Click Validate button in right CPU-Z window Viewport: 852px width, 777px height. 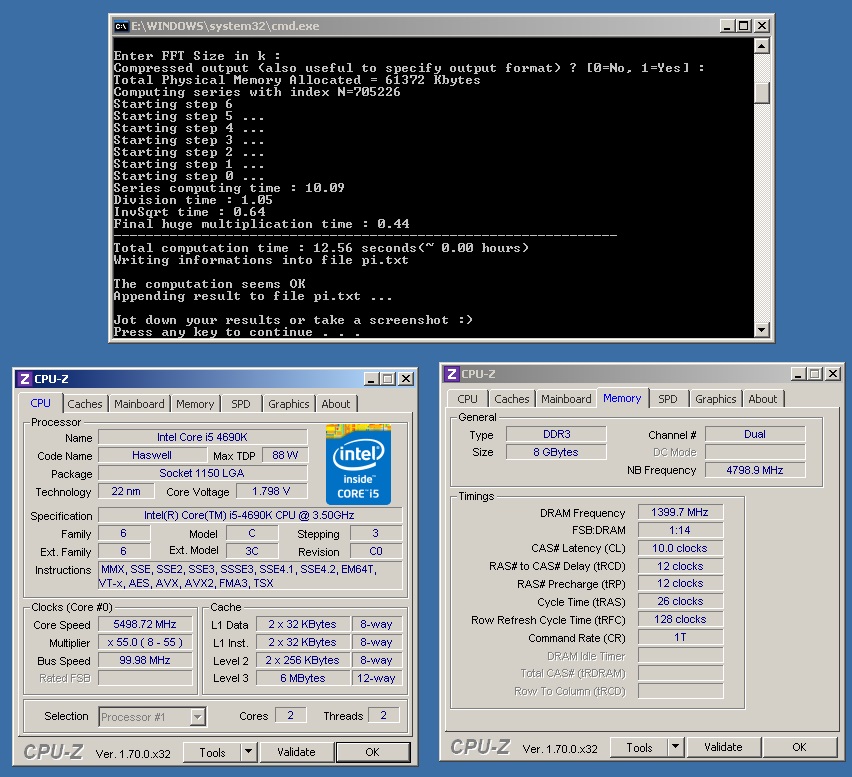pos(723,747)
